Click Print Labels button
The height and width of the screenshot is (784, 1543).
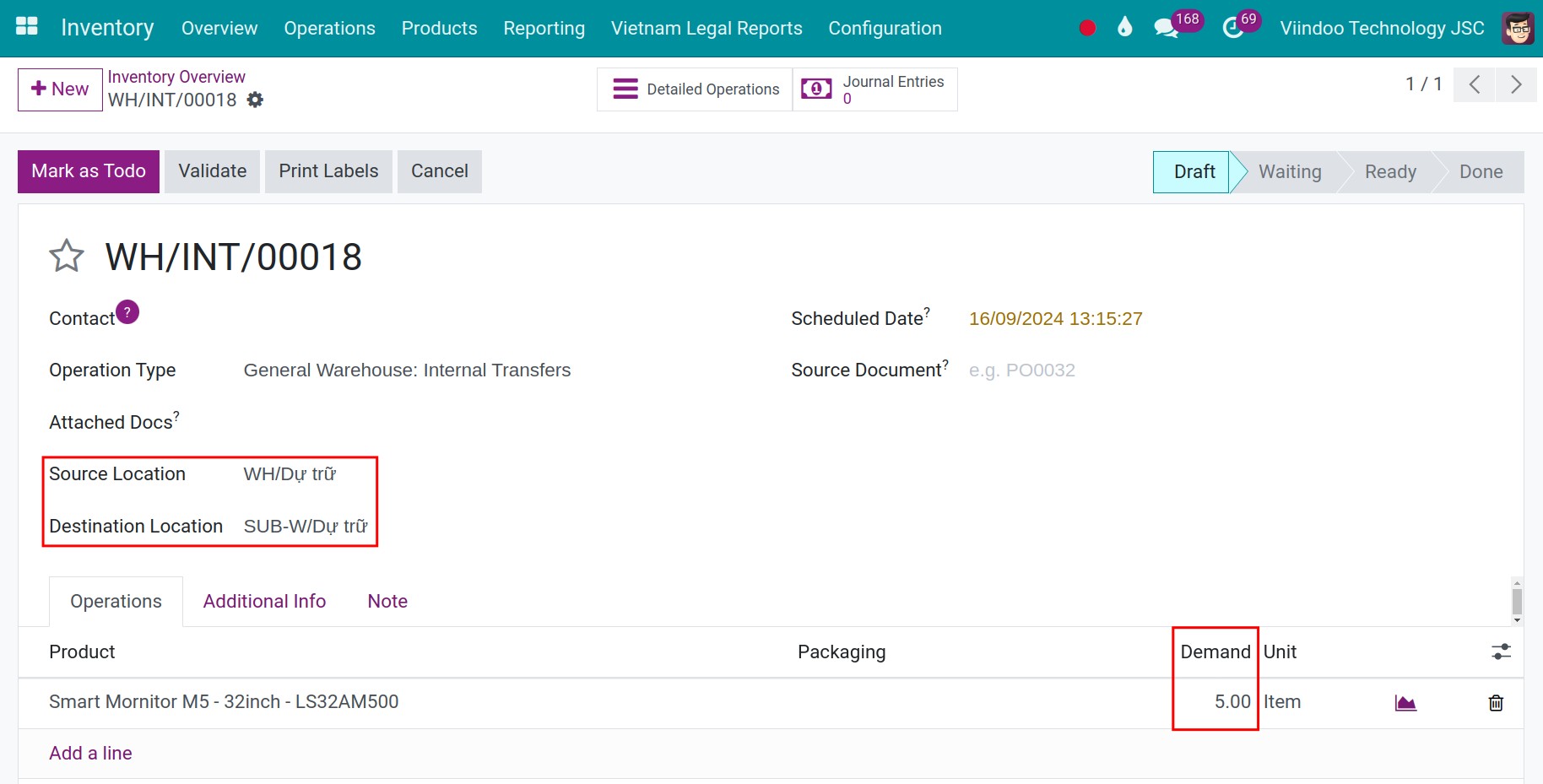pos(328,171)
